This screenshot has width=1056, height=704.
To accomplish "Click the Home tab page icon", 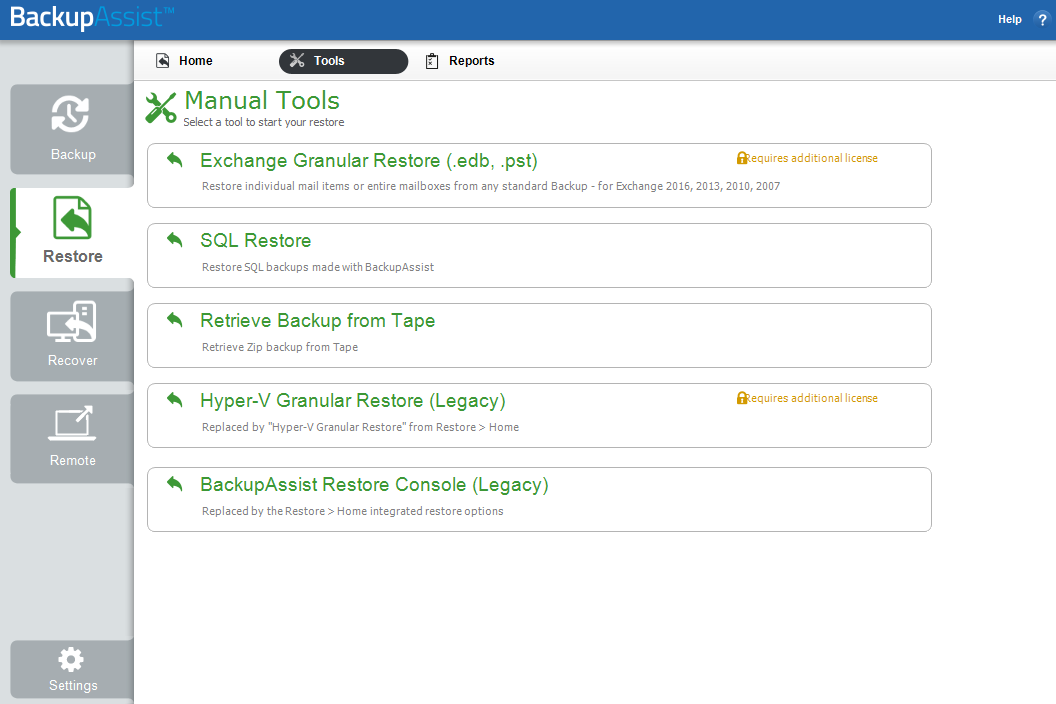I will (162, 61).
